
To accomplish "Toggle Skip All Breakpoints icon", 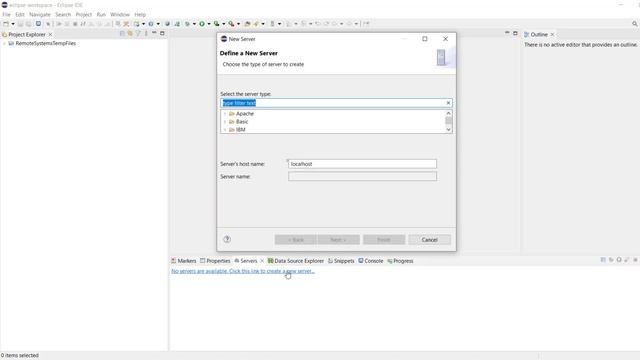I will (48, 24).
